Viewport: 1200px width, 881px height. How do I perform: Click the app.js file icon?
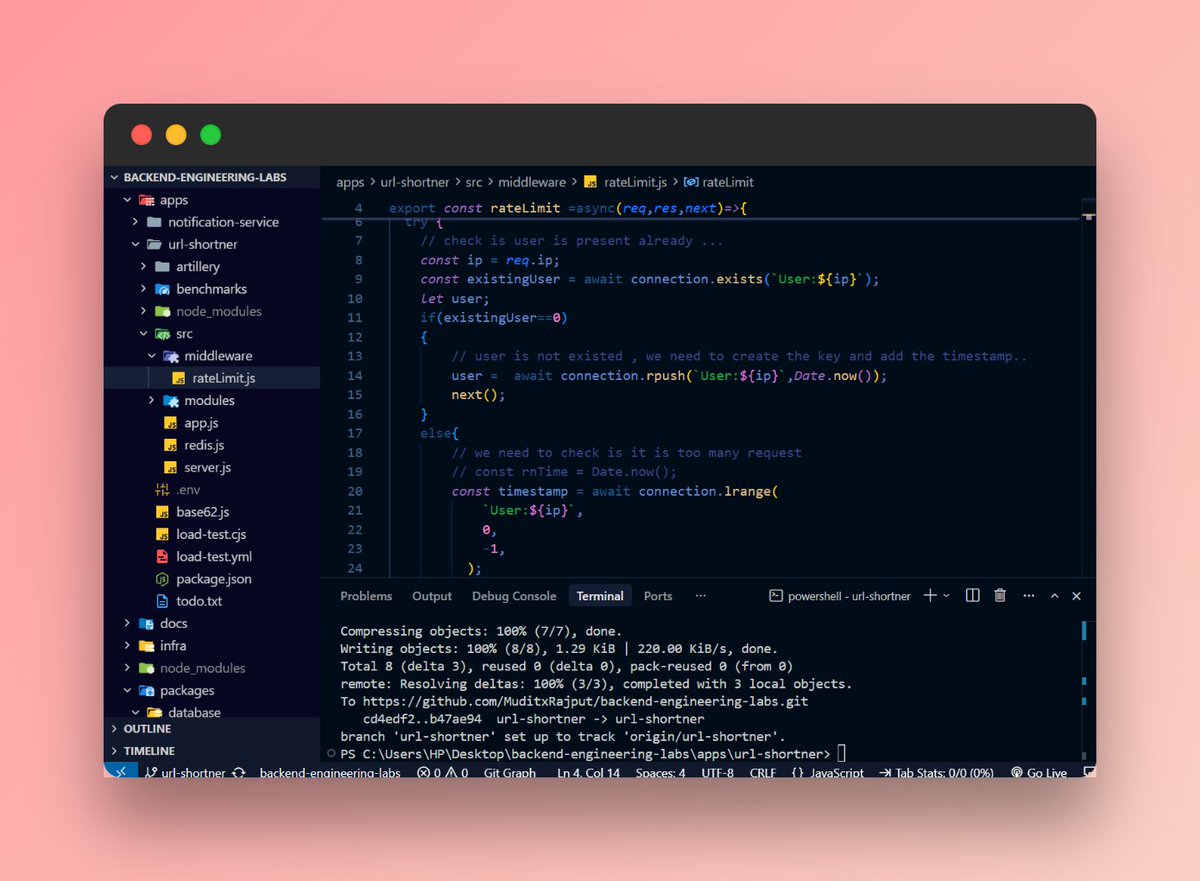click(x=170, y=423)
